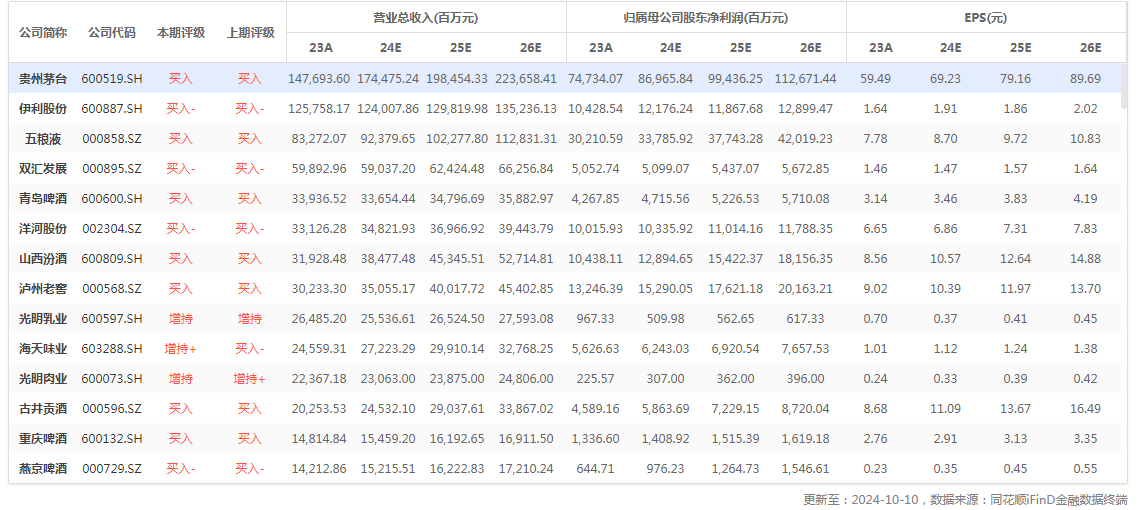
Task: Select 光明乳业 company name
Action: 42,318
